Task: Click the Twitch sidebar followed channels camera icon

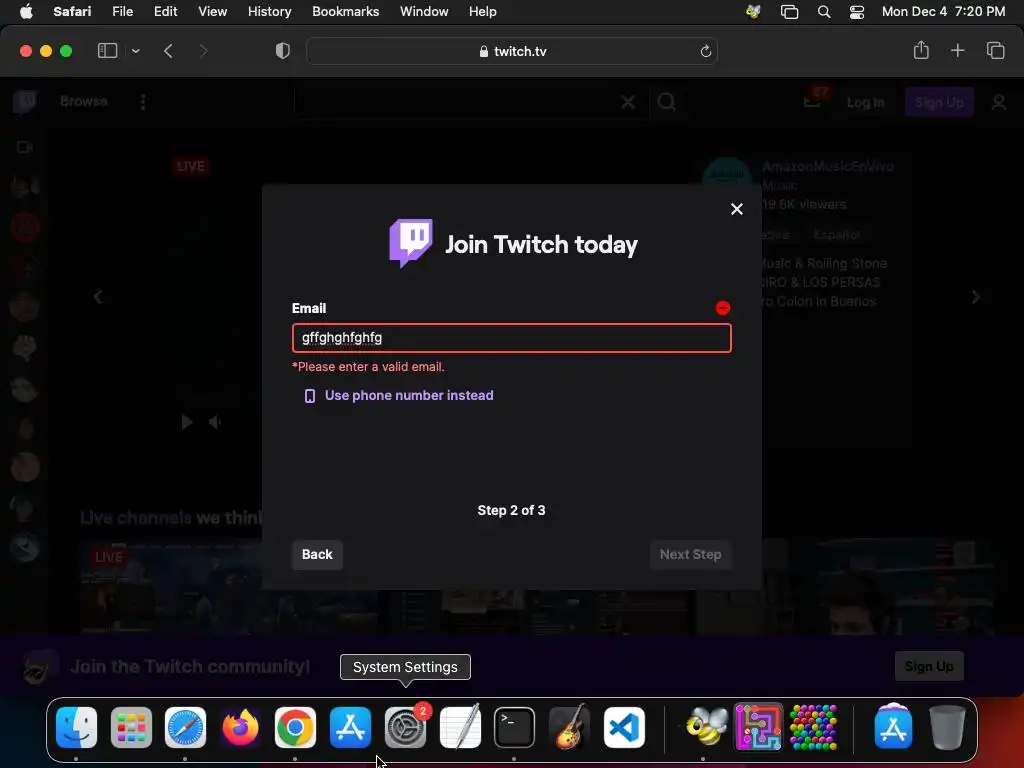Action: (x=25, y=147)
